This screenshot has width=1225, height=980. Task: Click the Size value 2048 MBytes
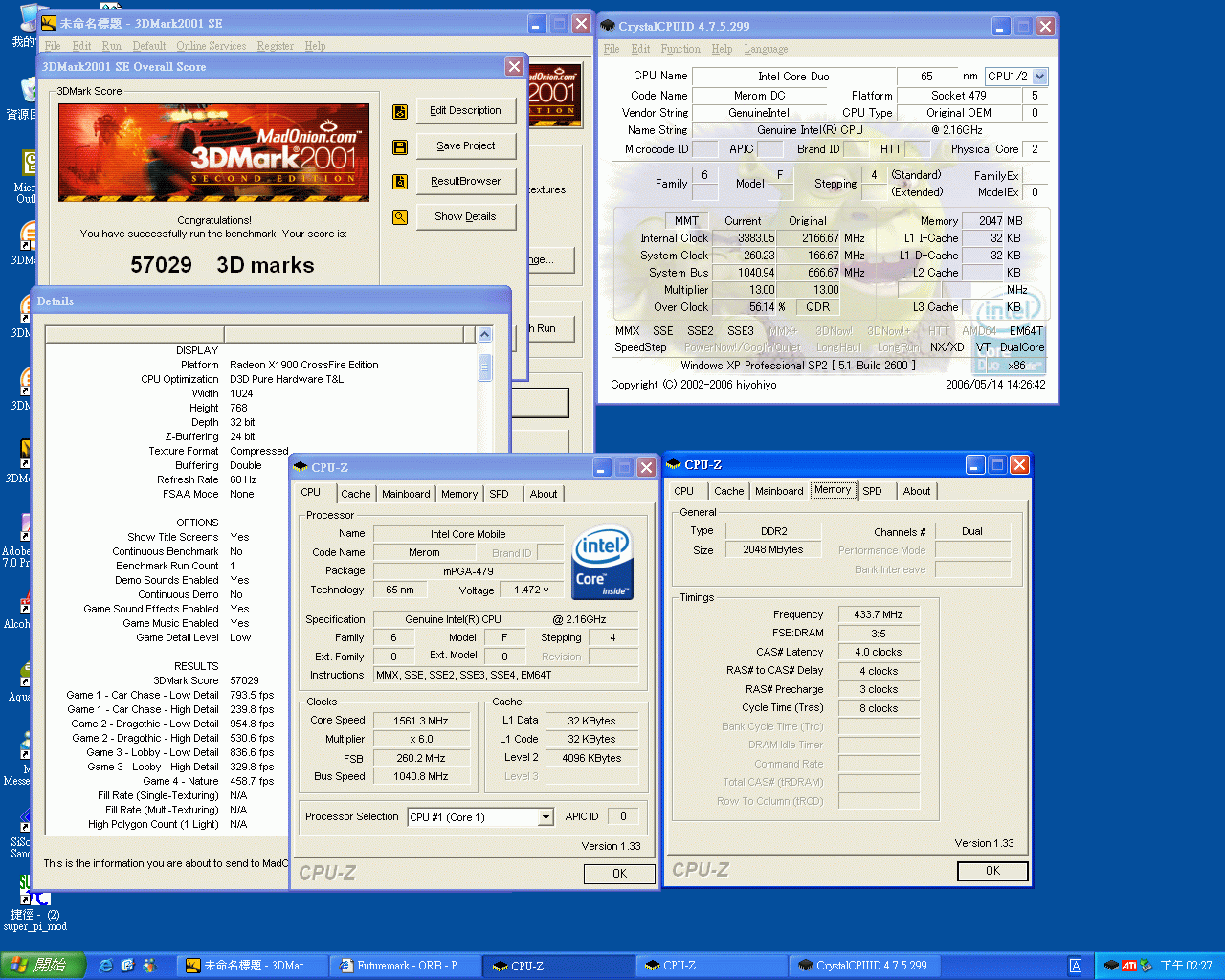pos(773,550)
